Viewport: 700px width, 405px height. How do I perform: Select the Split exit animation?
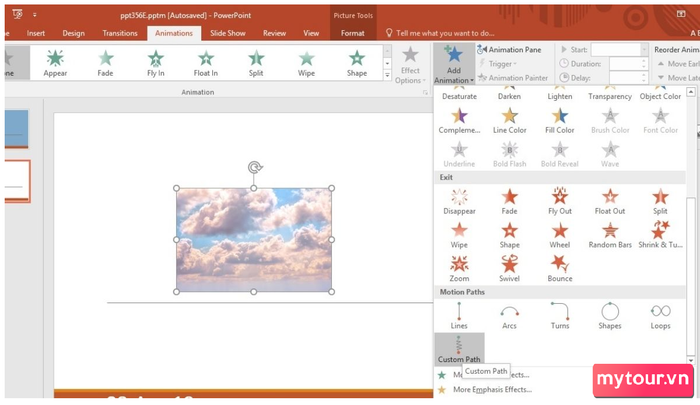(x=660, y=201)
